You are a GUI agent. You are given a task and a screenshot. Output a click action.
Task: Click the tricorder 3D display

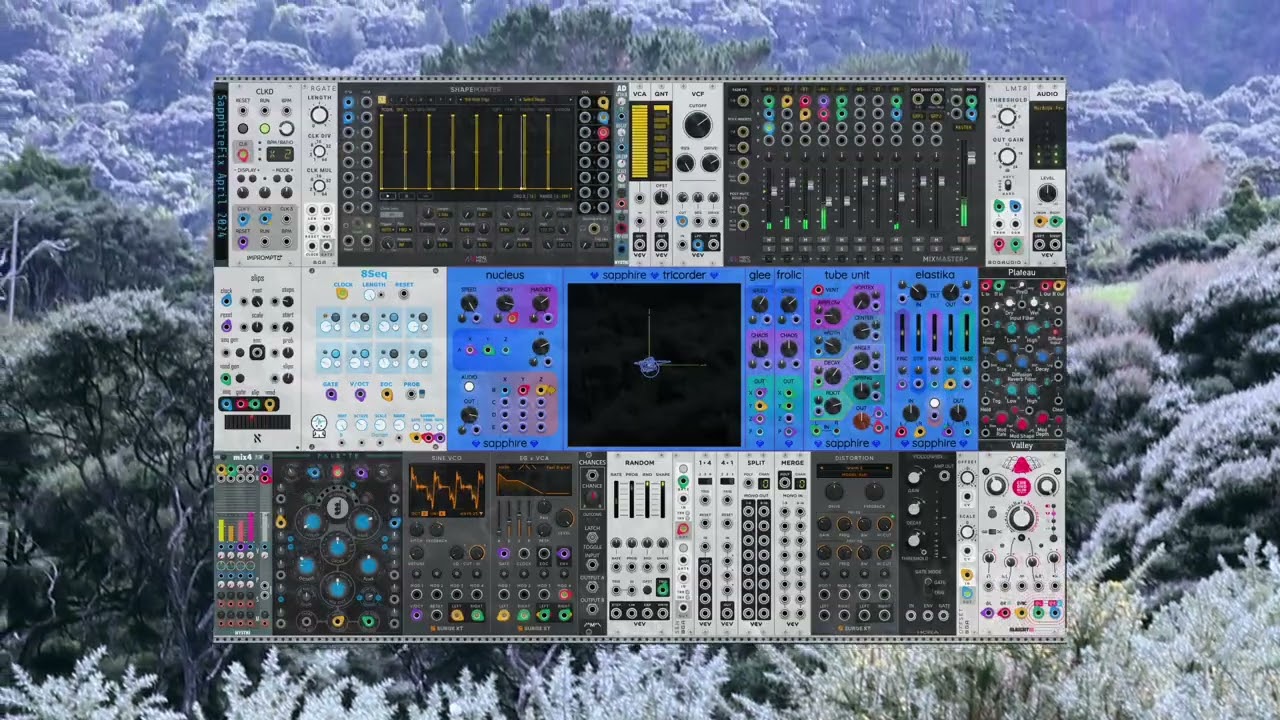coord(654,365)
